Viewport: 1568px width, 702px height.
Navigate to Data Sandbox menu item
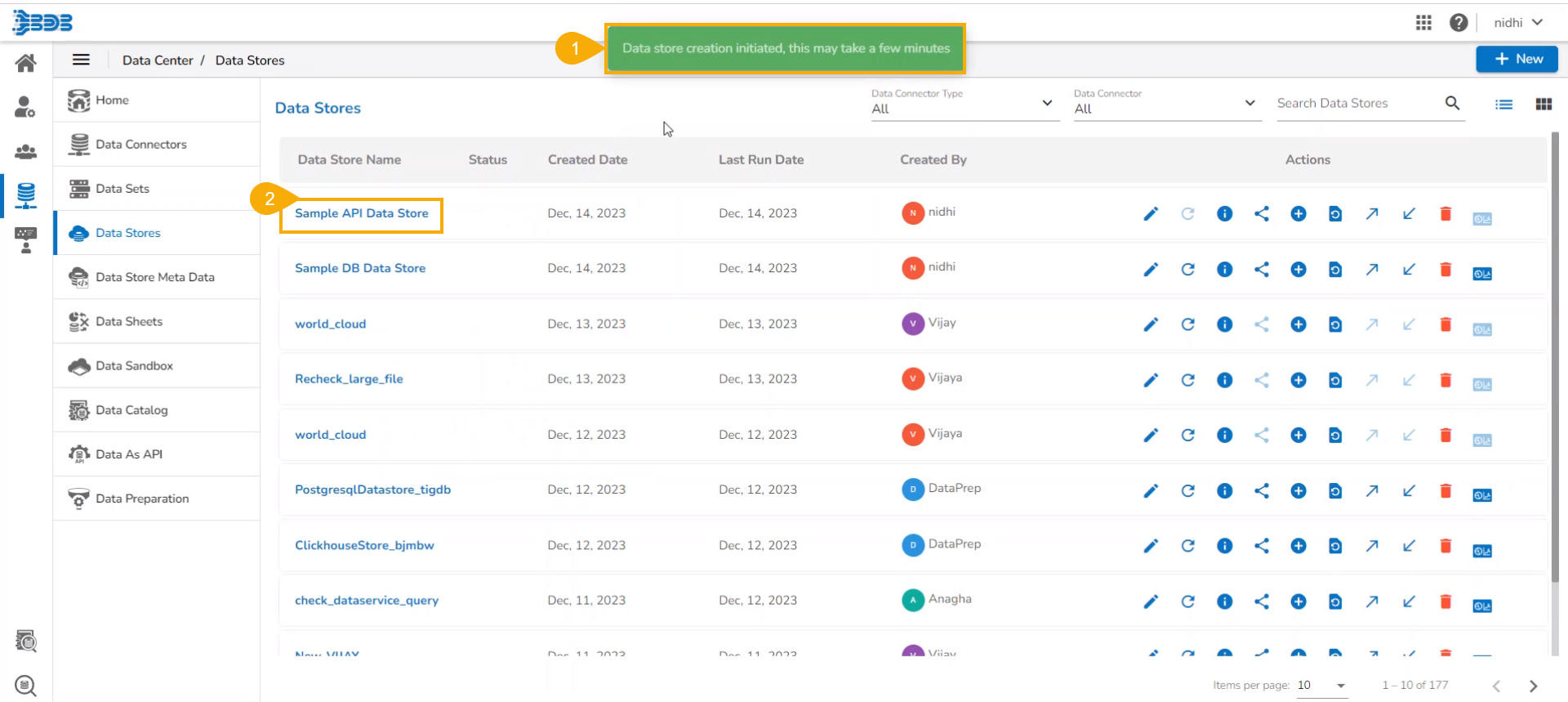pyautogui.click(x=134, y=366)
